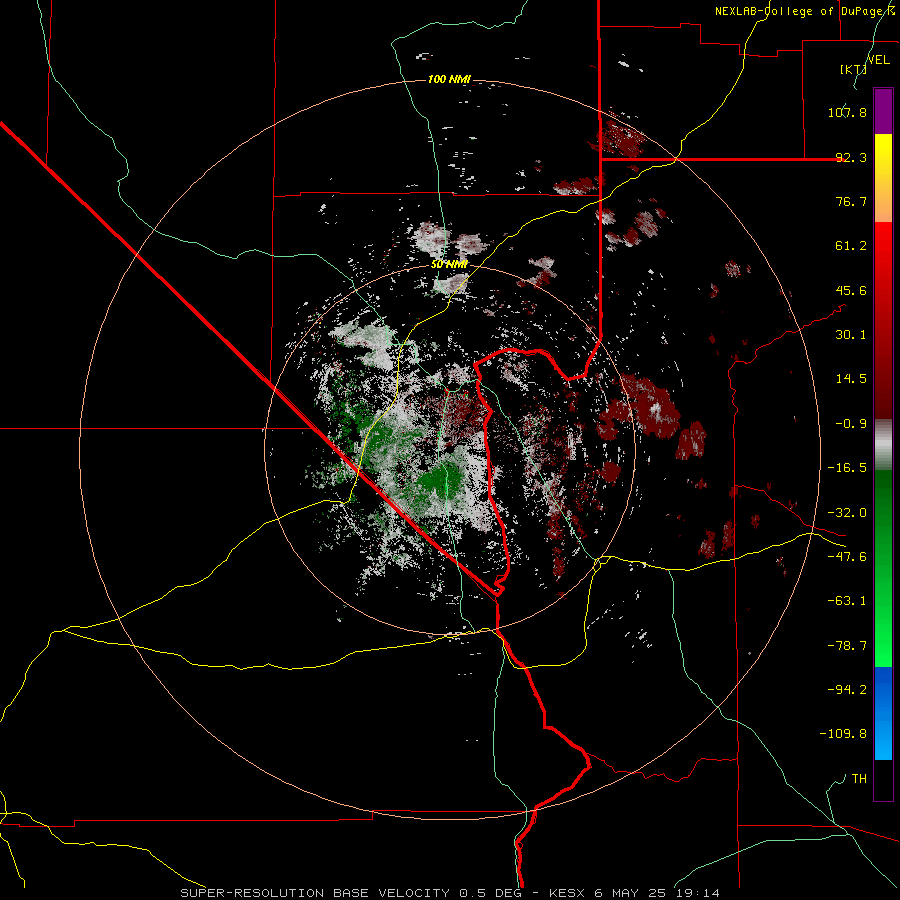
Task: Click the VEL legend title
Action: (x=879, y=60)
